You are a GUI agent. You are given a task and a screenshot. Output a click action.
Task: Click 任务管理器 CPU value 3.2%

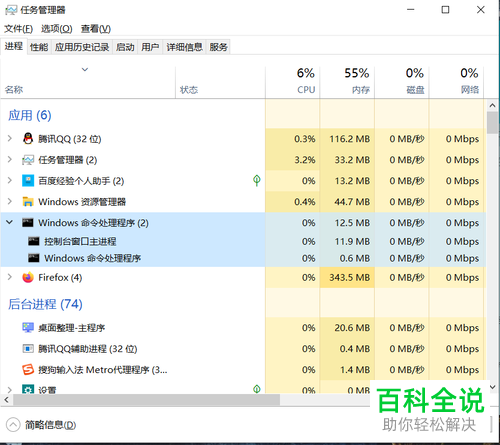pyautogui.click(x=305, y=160)
